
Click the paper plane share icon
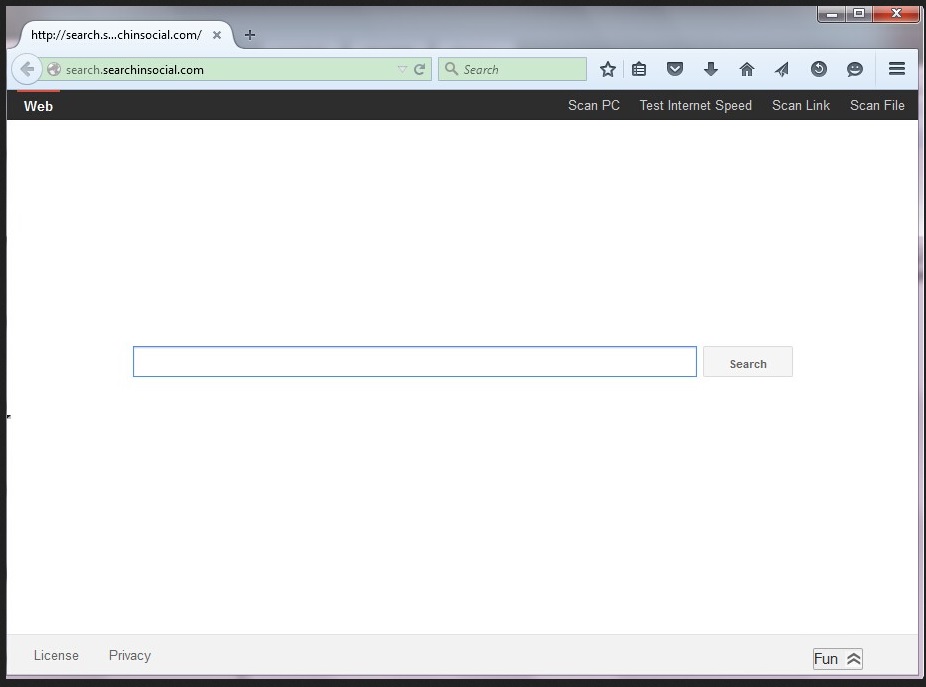coord(782,69)
